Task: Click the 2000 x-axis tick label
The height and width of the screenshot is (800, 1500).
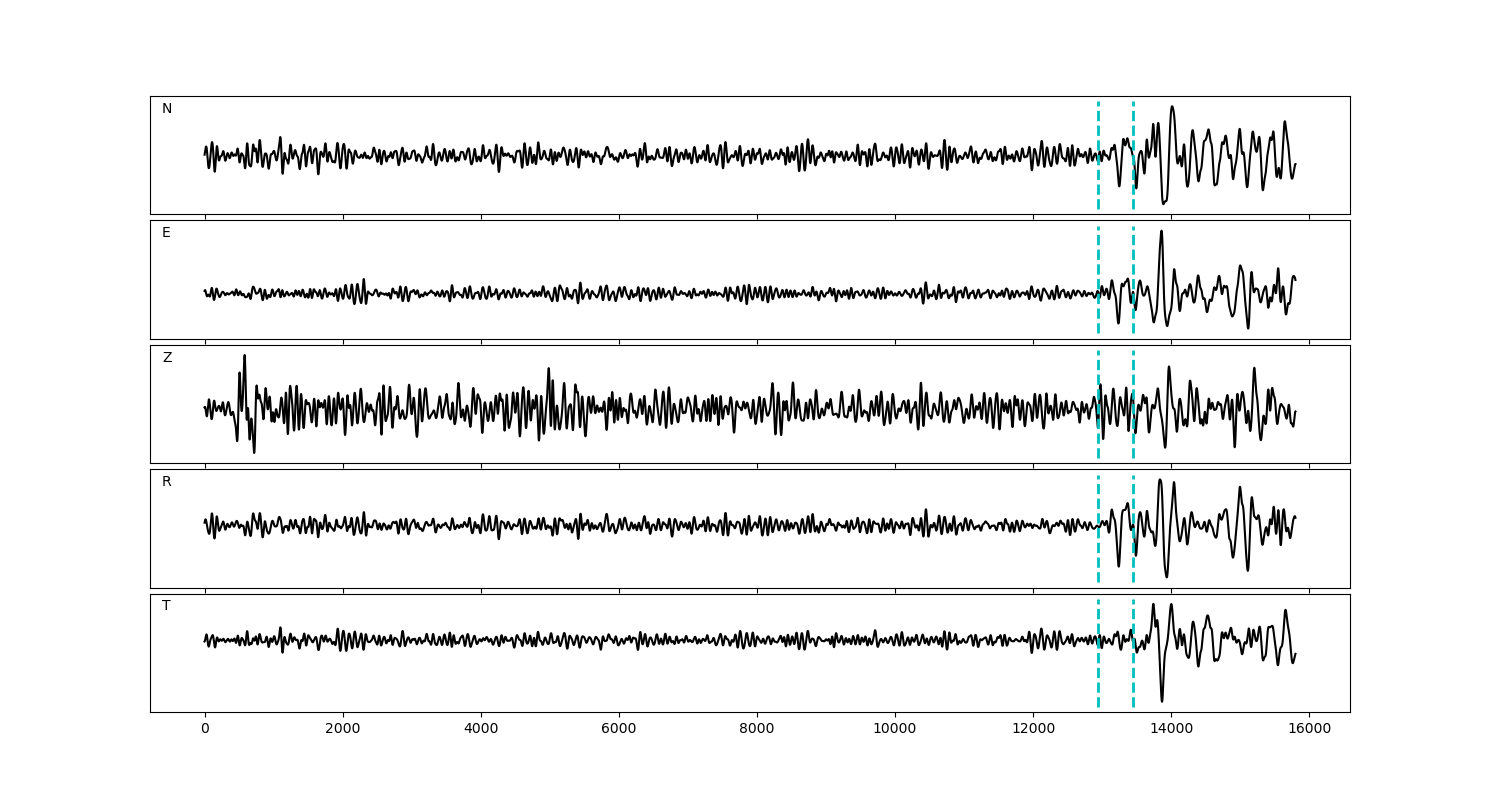Action: (343, 729)
